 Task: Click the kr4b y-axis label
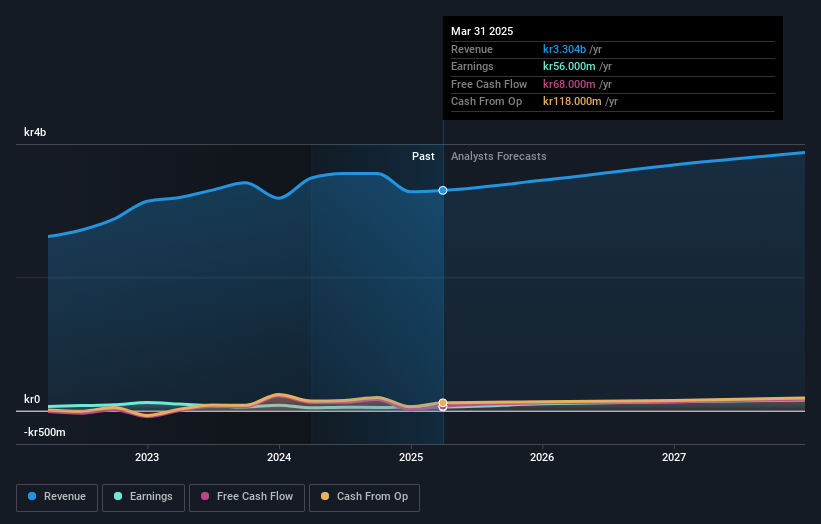tap(35, 132)
